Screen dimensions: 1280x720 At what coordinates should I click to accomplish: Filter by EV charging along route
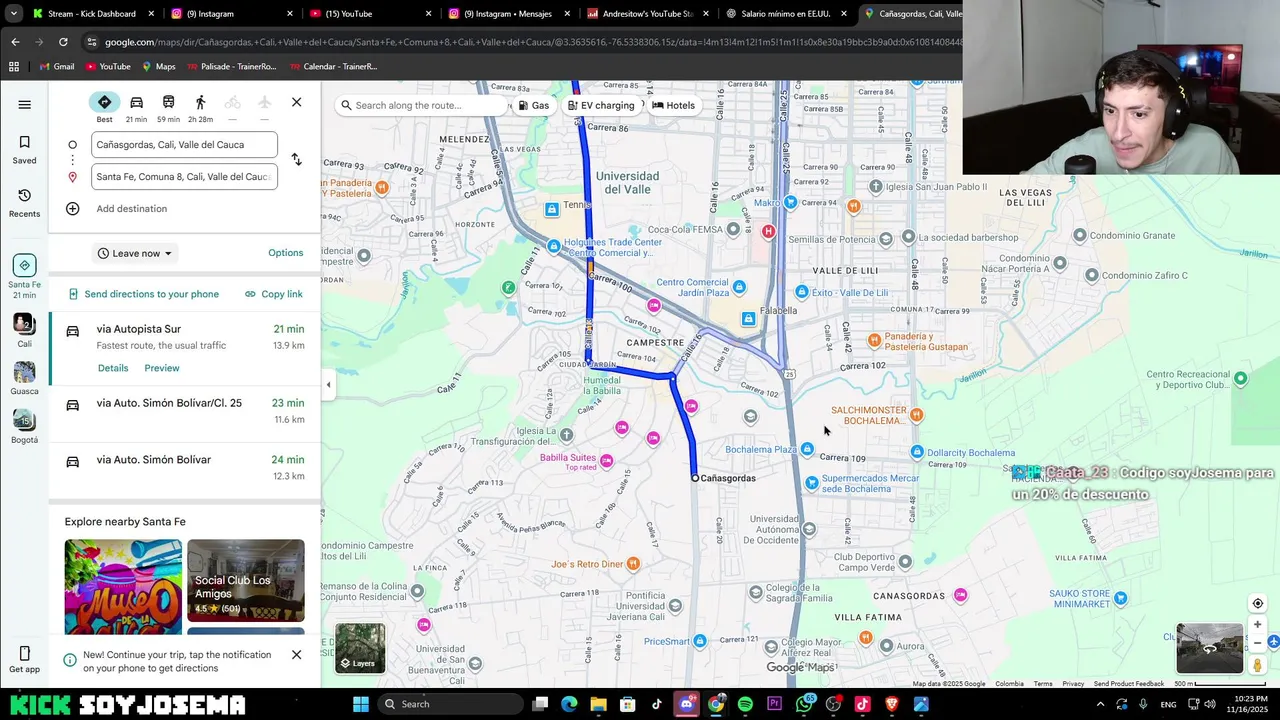point(601,105)
